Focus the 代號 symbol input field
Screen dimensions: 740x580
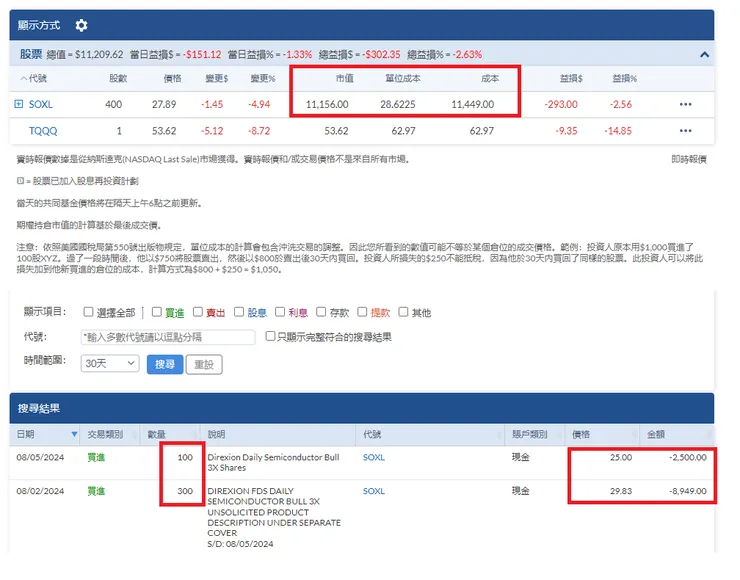[x=168, y=337]
